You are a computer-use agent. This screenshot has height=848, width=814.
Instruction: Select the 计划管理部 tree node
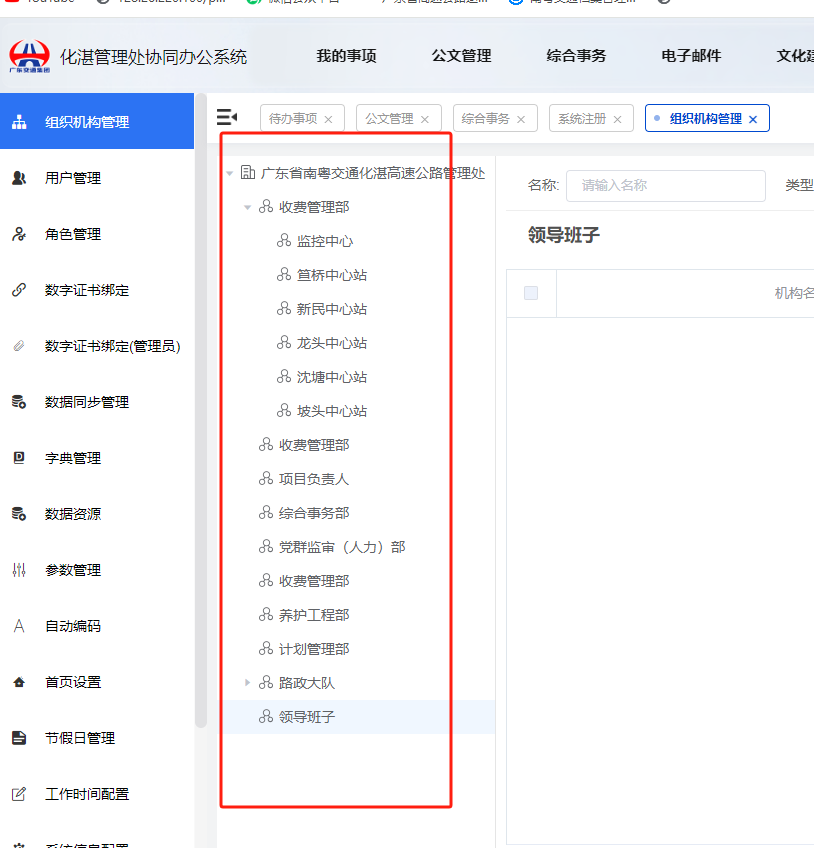click(314, 649)
